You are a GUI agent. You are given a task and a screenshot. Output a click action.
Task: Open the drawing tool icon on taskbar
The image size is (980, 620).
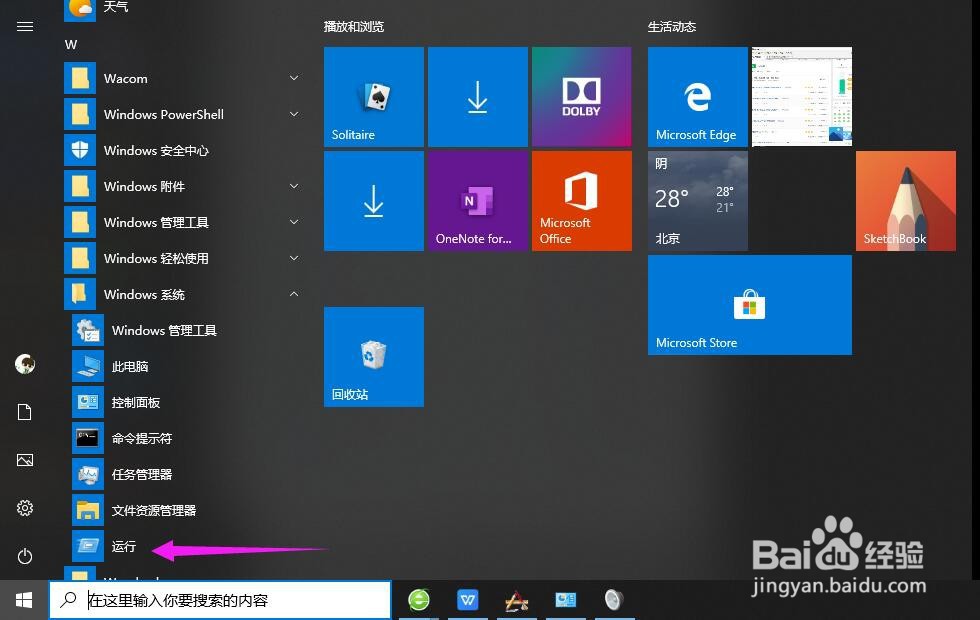[516, 601]
